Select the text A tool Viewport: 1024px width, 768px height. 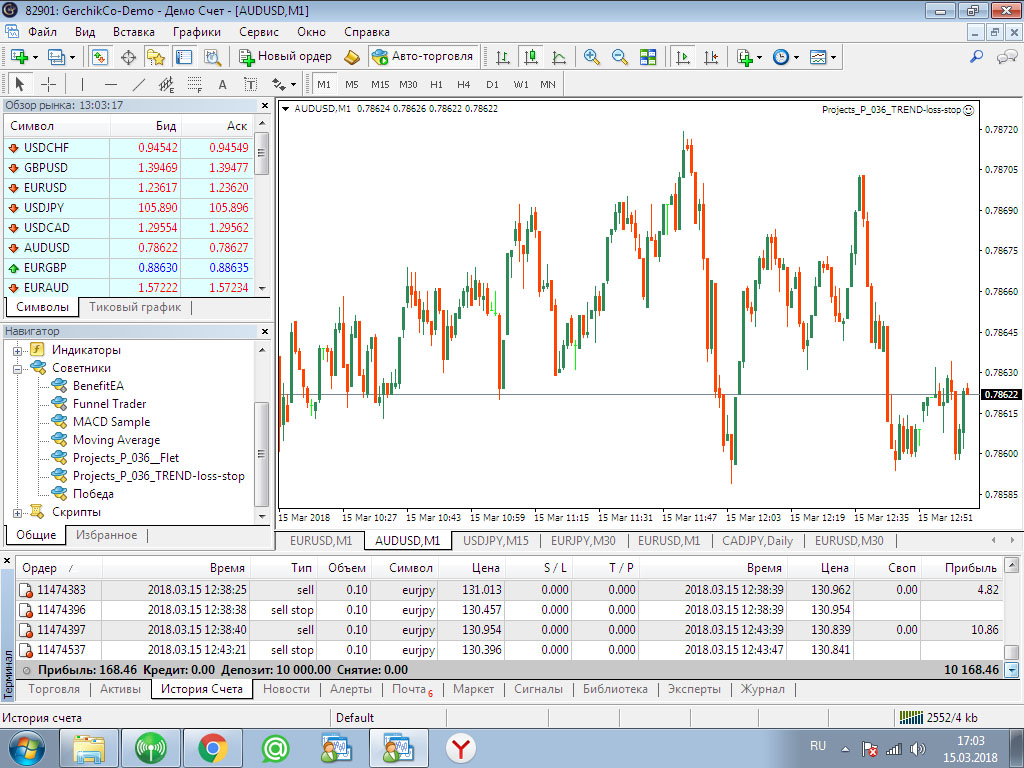223,84
